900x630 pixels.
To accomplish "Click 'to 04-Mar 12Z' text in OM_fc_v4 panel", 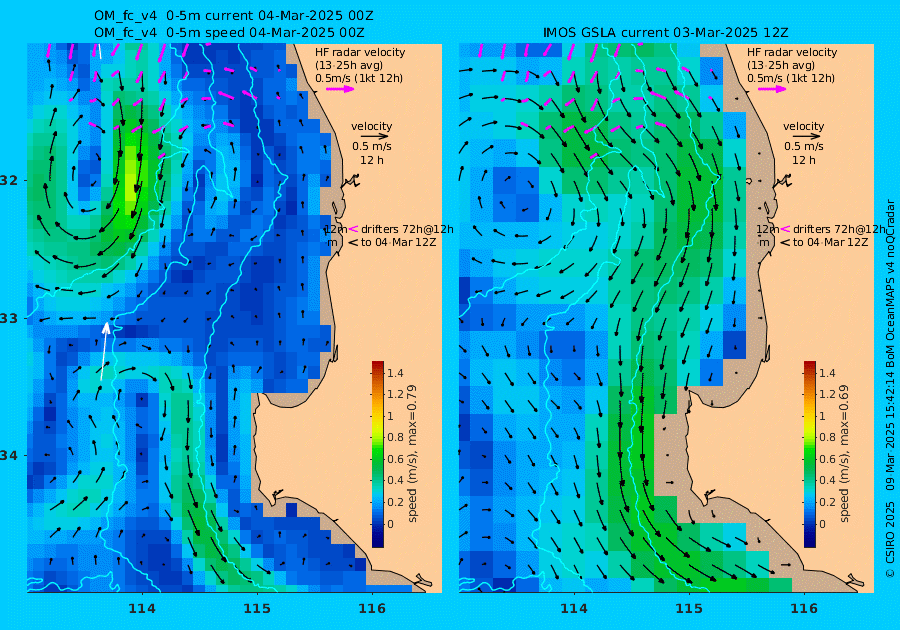I will tap(398, 242).
